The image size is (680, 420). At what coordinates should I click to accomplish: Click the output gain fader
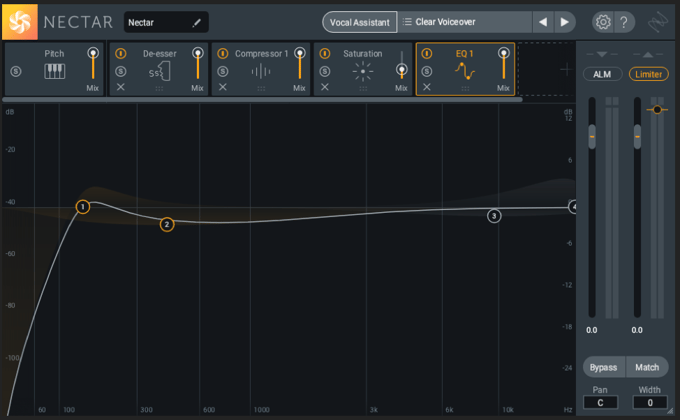(637, 137)
